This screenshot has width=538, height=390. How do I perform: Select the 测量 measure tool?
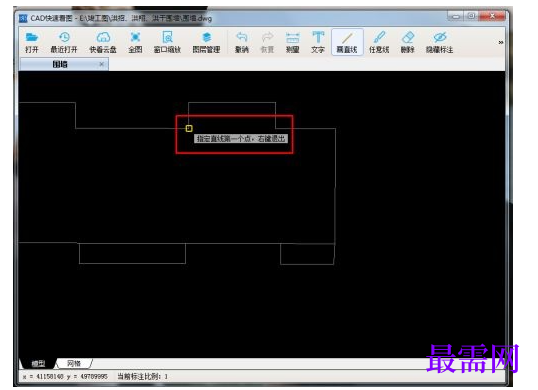[x=293, y=42]
